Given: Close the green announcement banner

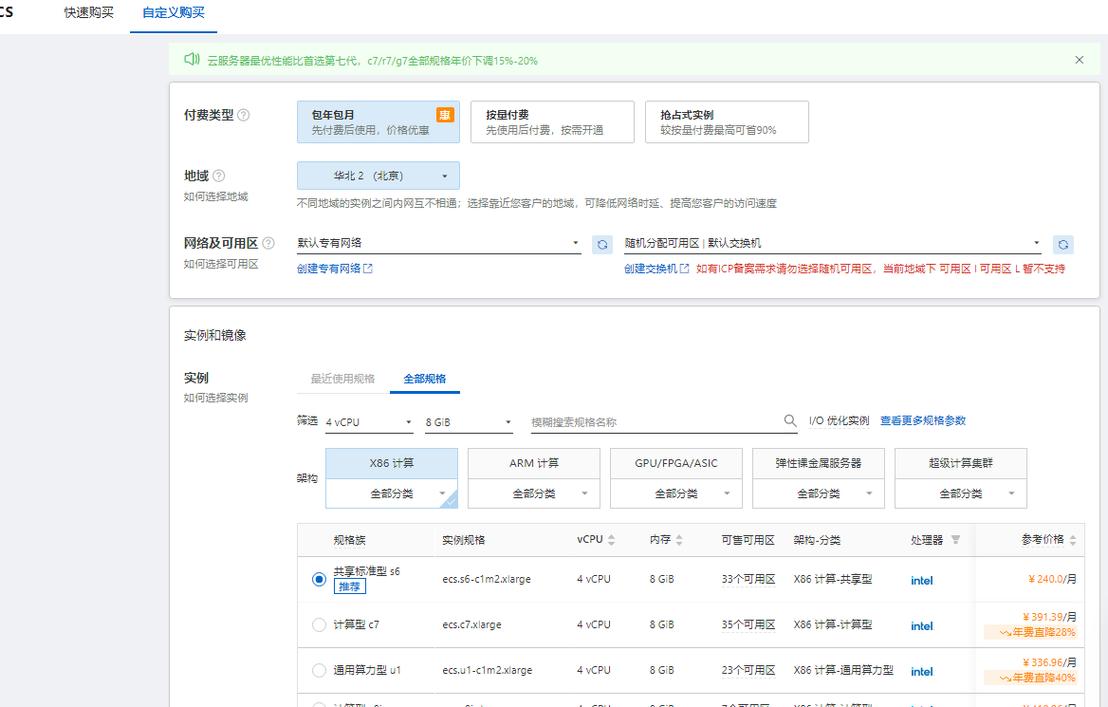Looking at the screenshot, I should click(1079, 60).
